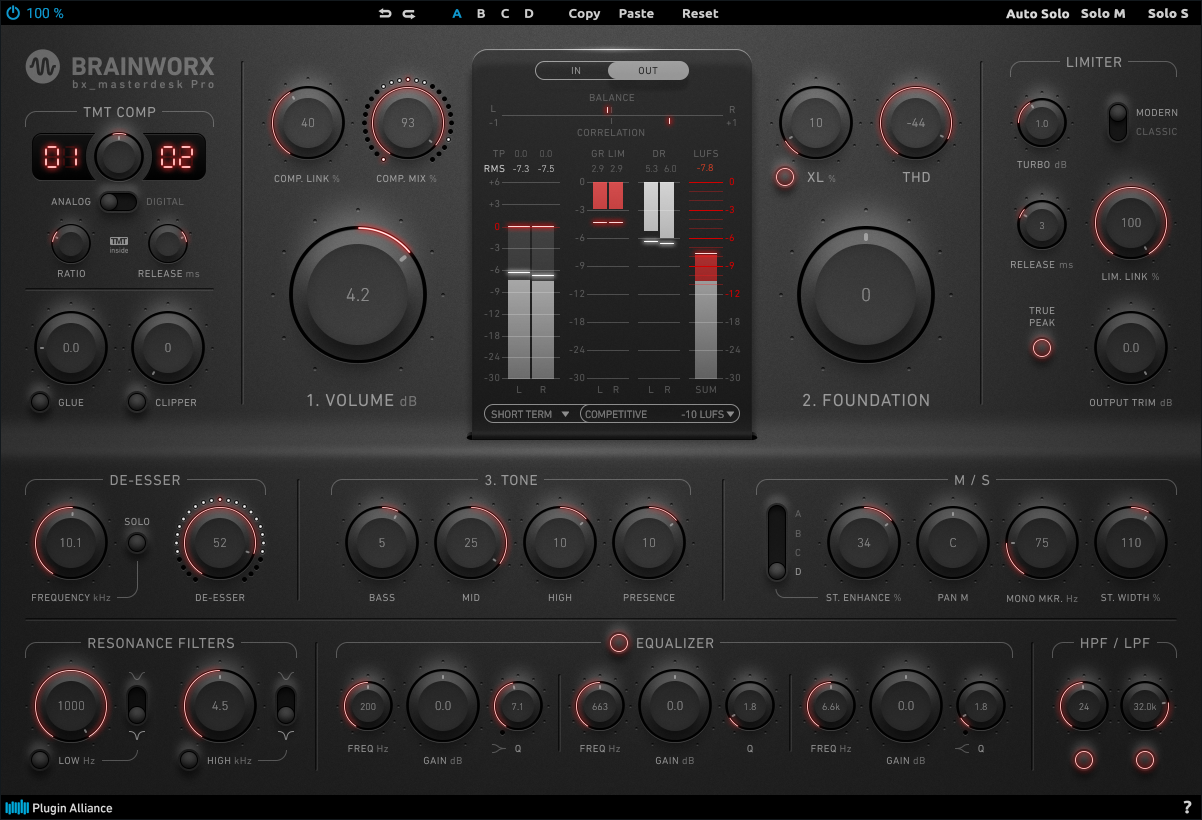The width and height of the screenshot is (1202, 820).
Task: Click the 2. FOUNDATION knob
Action: pyautogui.click(x=866, y=295)
